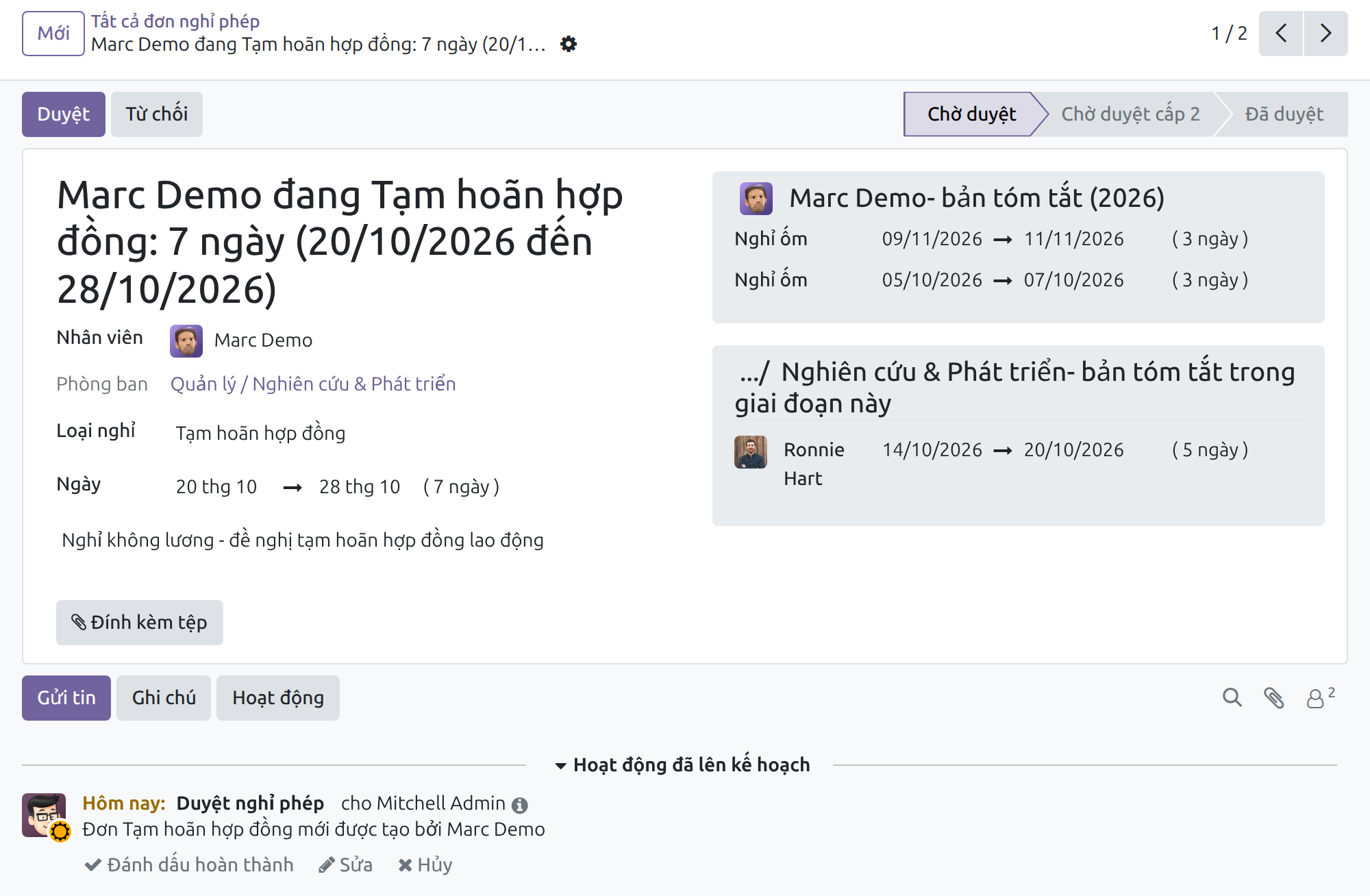Open the Quản lý / Nghiên cứu department link
The width and height of the screenshot is (1370, 896).
pos(313,384)
